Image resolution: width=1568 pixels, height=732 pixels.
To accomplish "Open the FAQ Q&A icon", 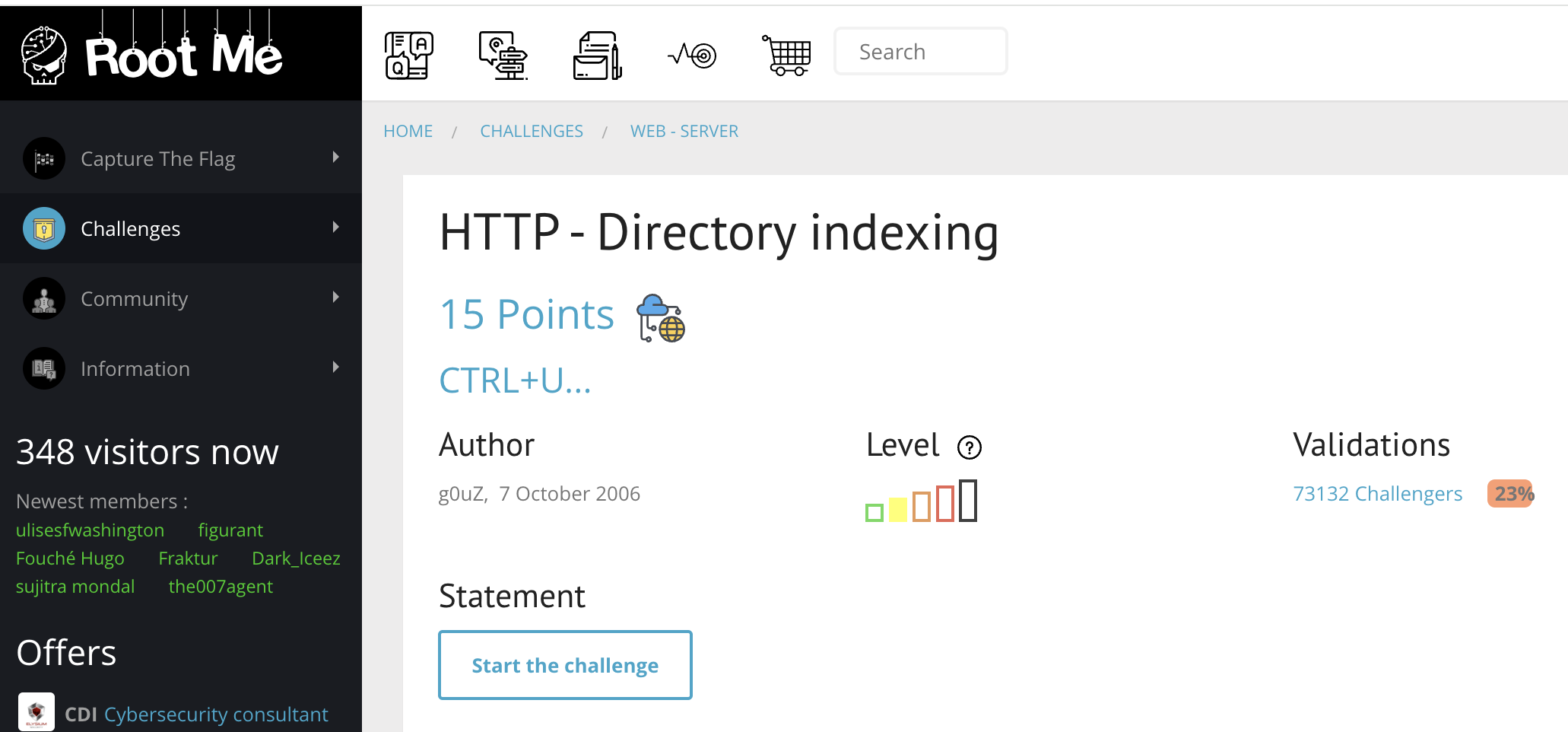I will tap(408, 54).
